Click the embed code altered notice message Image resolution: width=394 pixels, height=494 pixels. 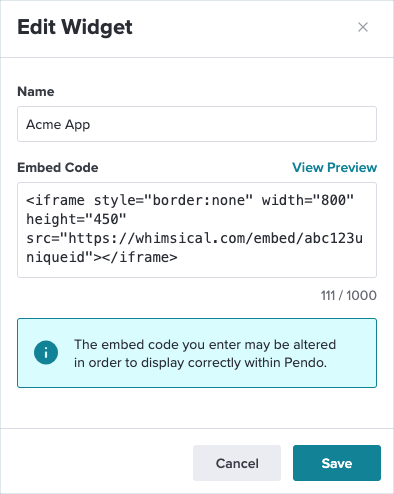205,353
